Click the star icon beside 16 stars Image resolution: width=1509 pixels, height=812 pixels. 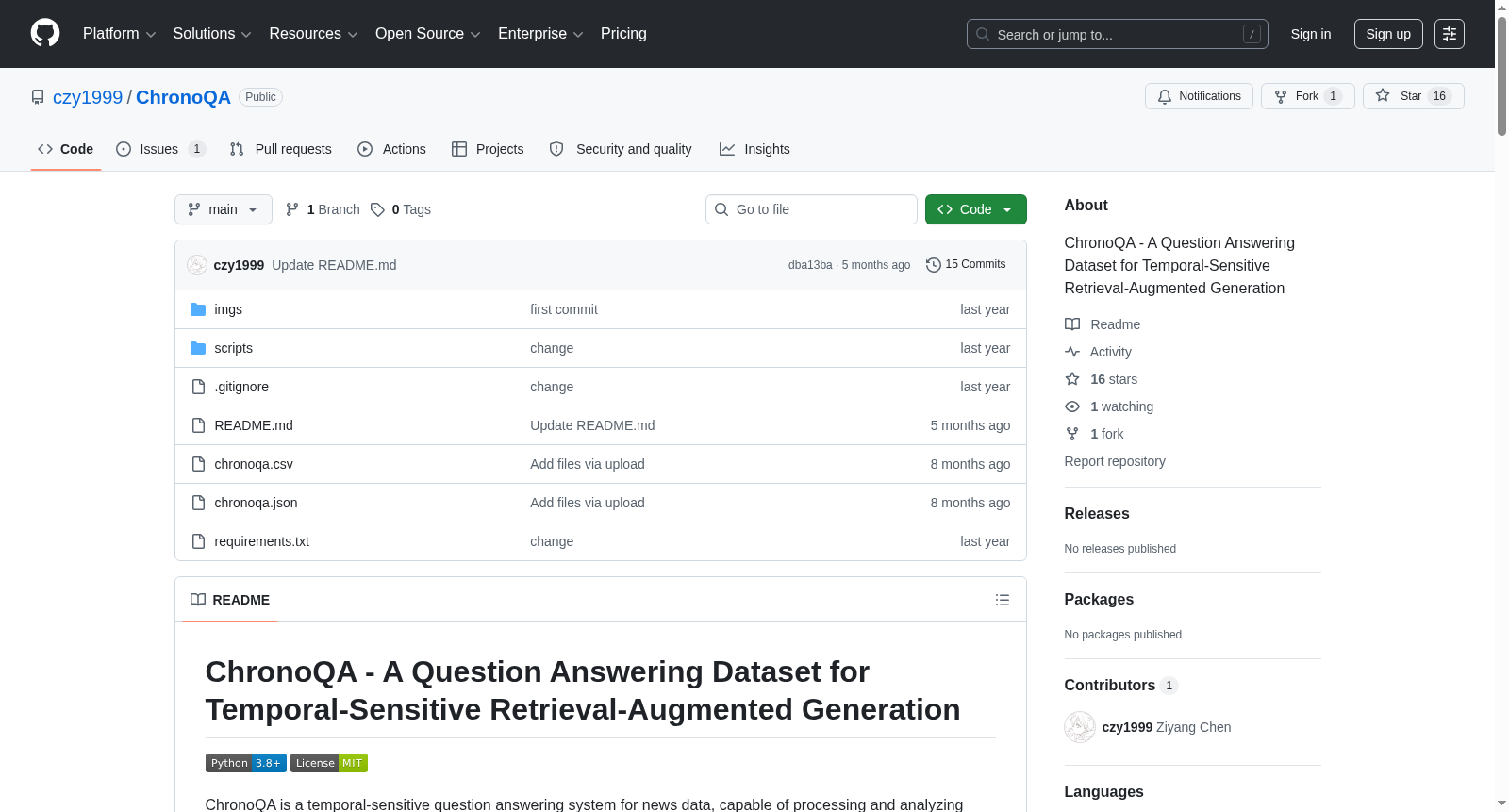tap(1072, 379)
